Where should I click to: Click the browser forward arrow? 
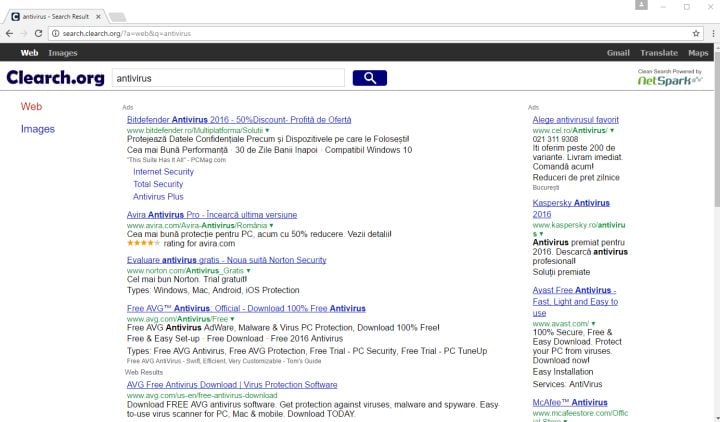(x=24, y=34)
